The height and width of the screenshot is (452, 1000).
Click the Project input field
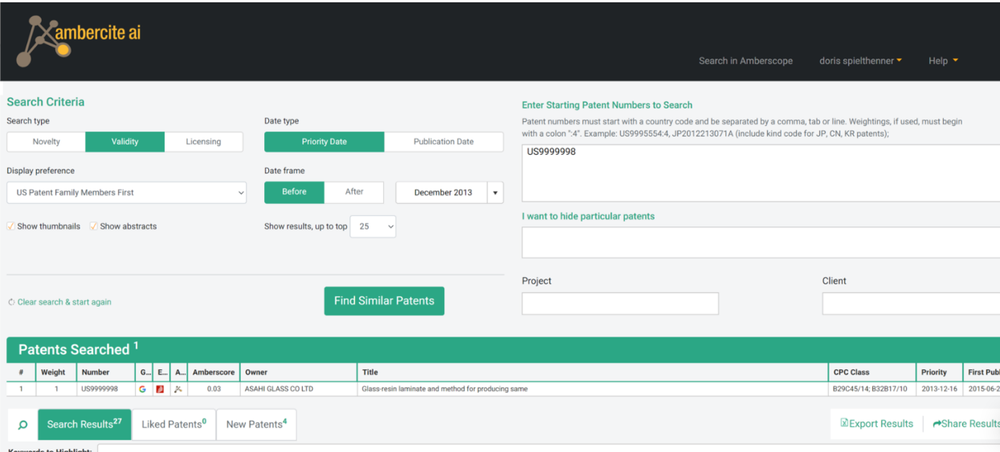pyautogui.click(x=620, y=303)
